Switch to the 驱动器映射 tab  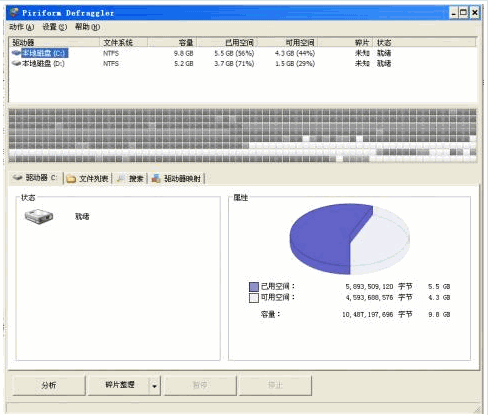click(x=176, y=179)
